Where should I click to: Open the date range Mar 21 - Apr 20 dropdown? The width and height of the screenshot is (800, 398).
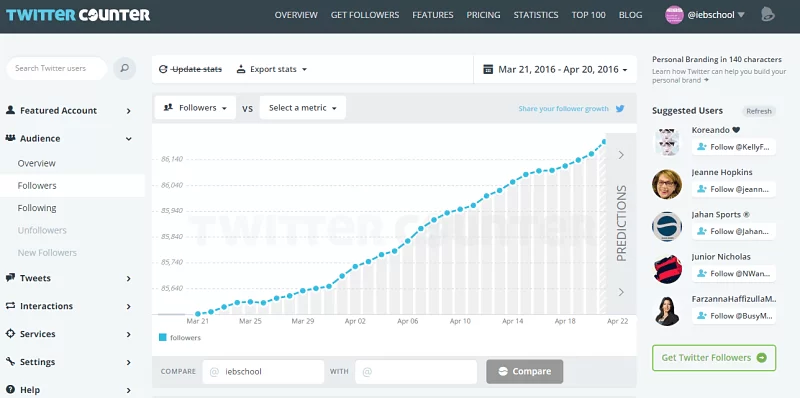[x=555, y=69]
